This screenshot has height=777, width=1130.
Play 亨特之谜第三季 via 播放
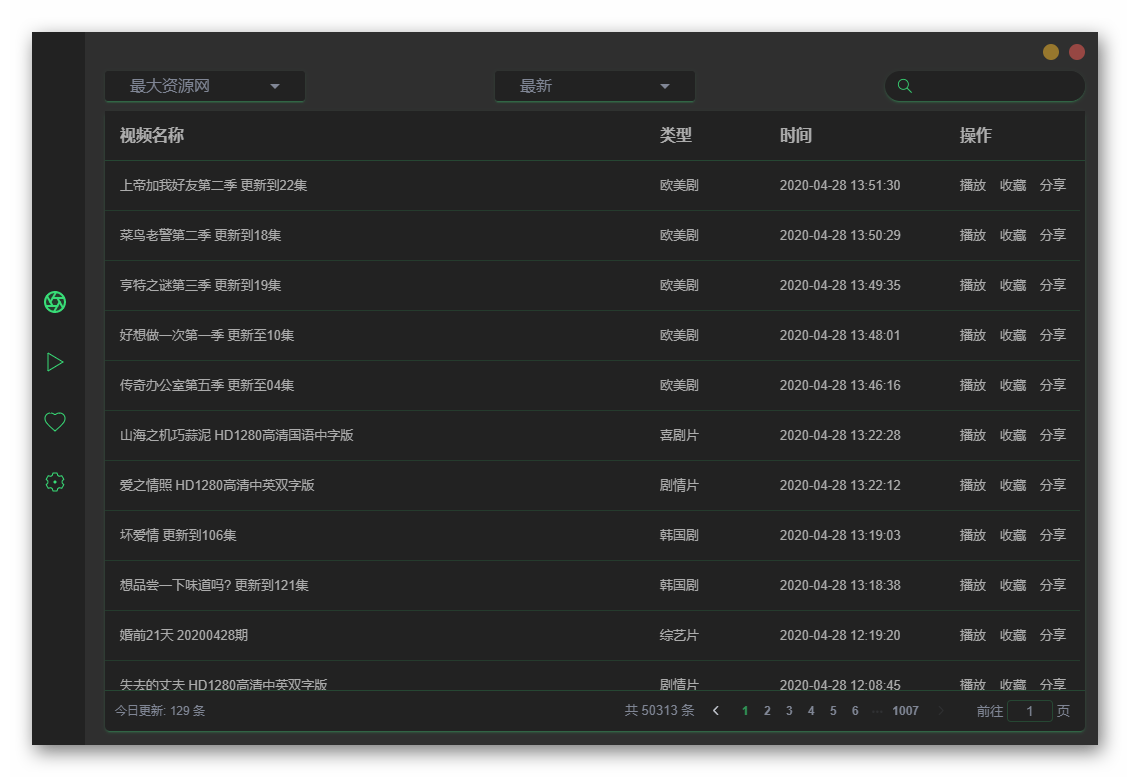click(x=972, y=285)
